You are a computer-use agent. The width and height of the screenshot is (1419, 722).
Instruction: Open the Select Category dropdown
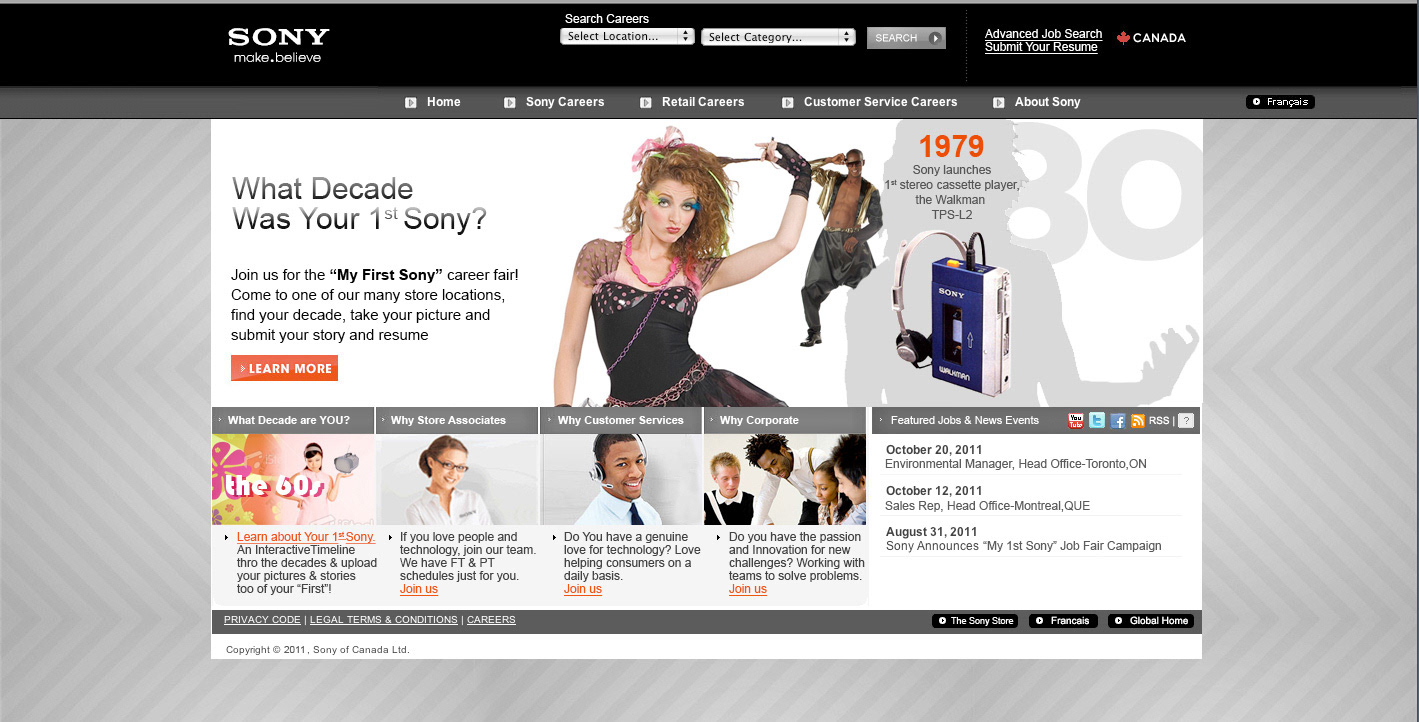778,37
